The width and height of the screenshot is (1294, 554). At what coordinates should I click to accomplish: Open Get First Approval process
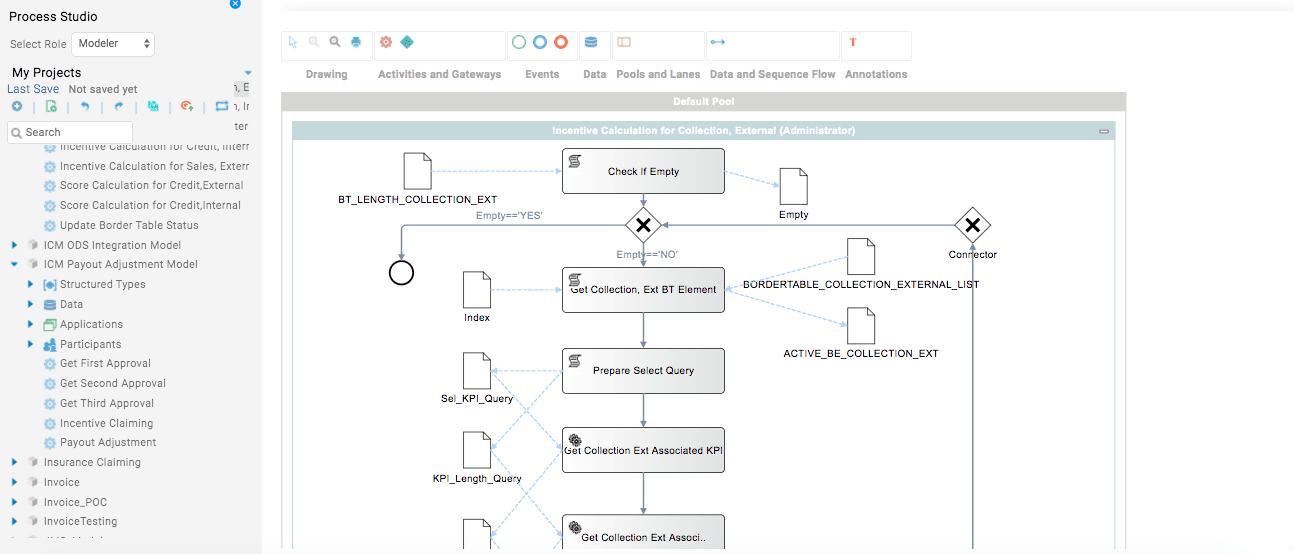(105, 364)
